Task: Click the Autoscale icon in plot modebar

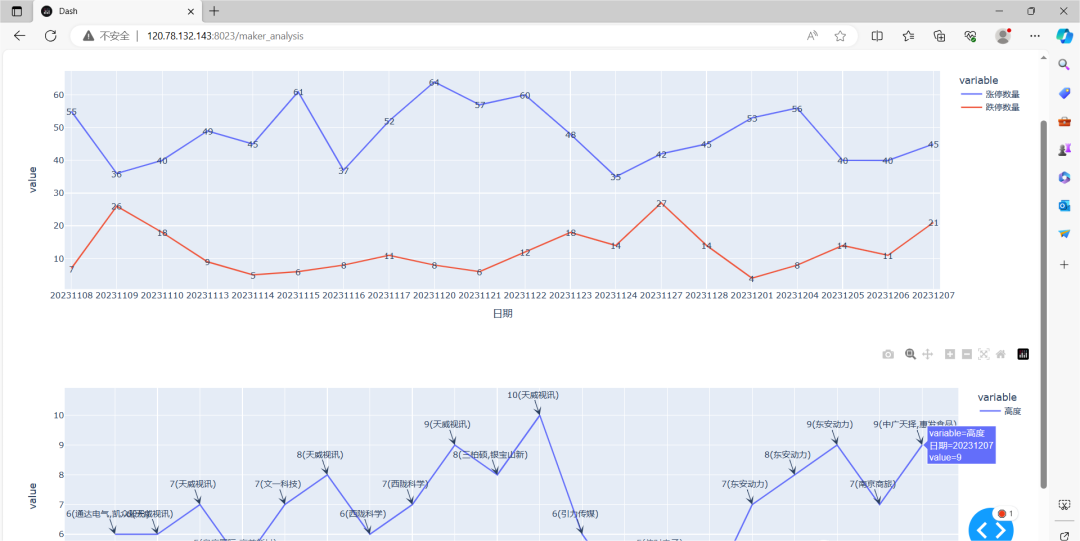Action: tap(984, 354)
